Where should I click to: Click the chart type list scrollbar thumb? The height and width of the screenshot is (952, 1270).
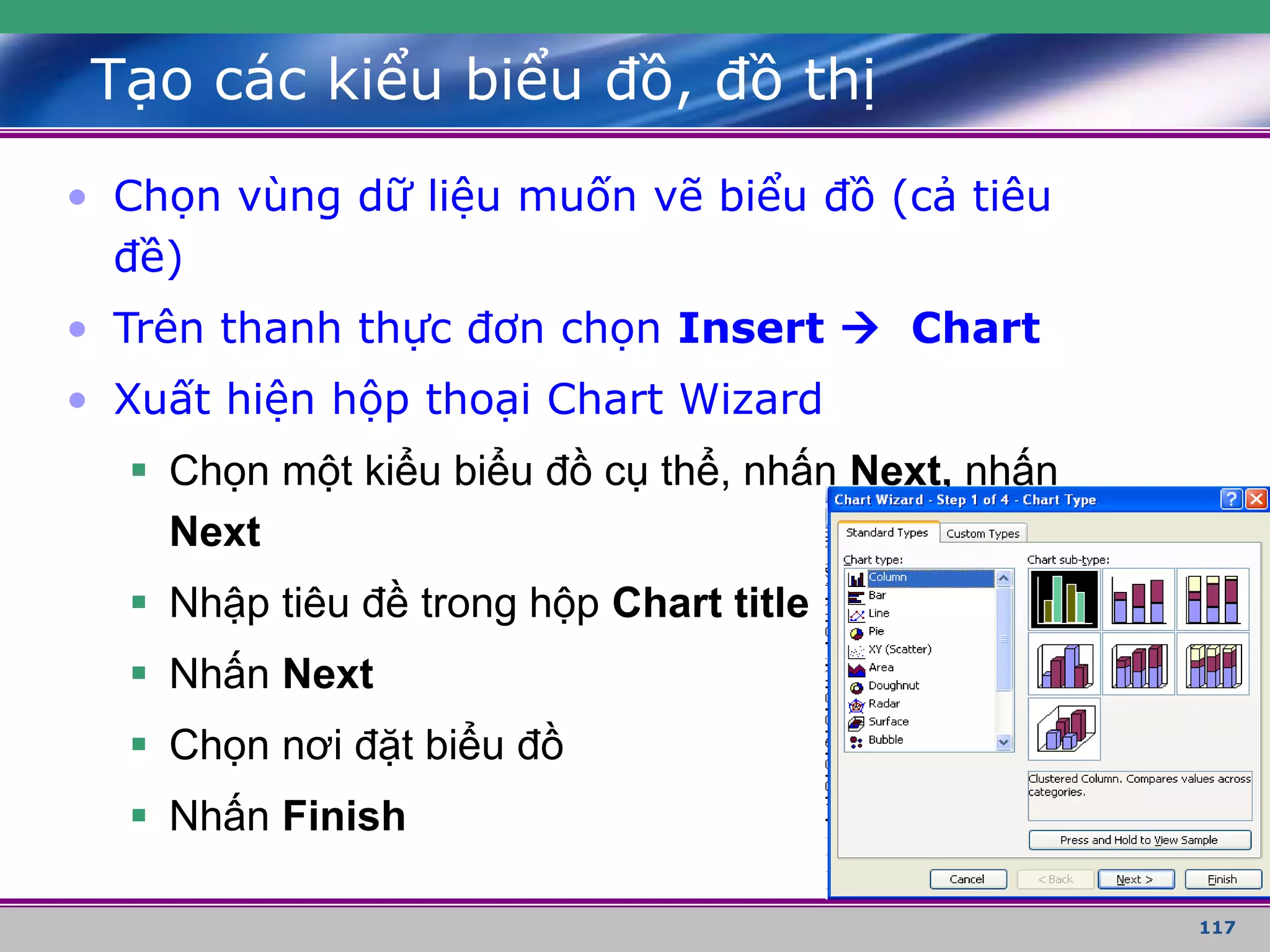[x=1003, y=639]
